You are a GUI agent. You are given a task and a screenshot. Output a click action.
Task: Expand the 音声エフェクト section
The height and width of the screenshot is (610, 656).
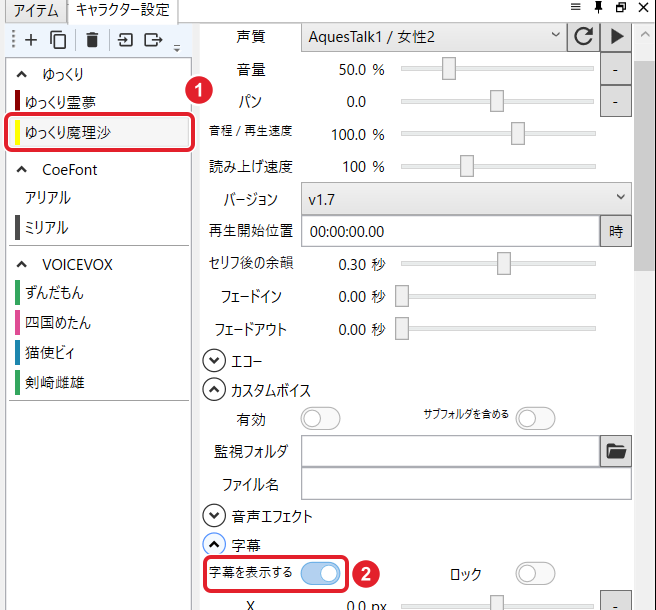pyautogui.click(x=214, y=515)
